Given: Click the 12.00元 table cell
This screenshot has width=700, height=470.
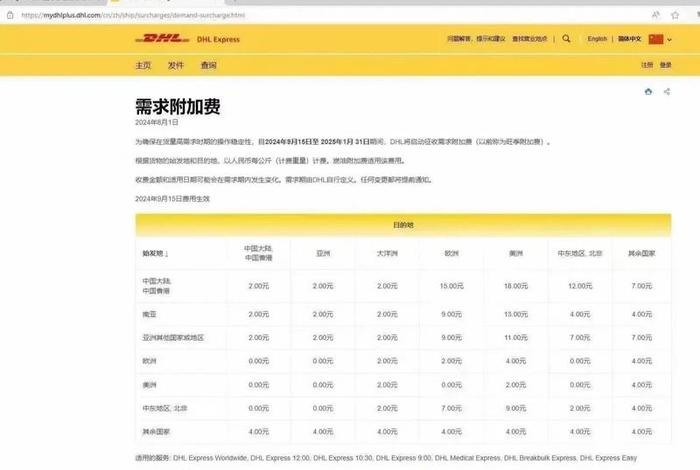Looking at the screenshot, I should (580, 286).
